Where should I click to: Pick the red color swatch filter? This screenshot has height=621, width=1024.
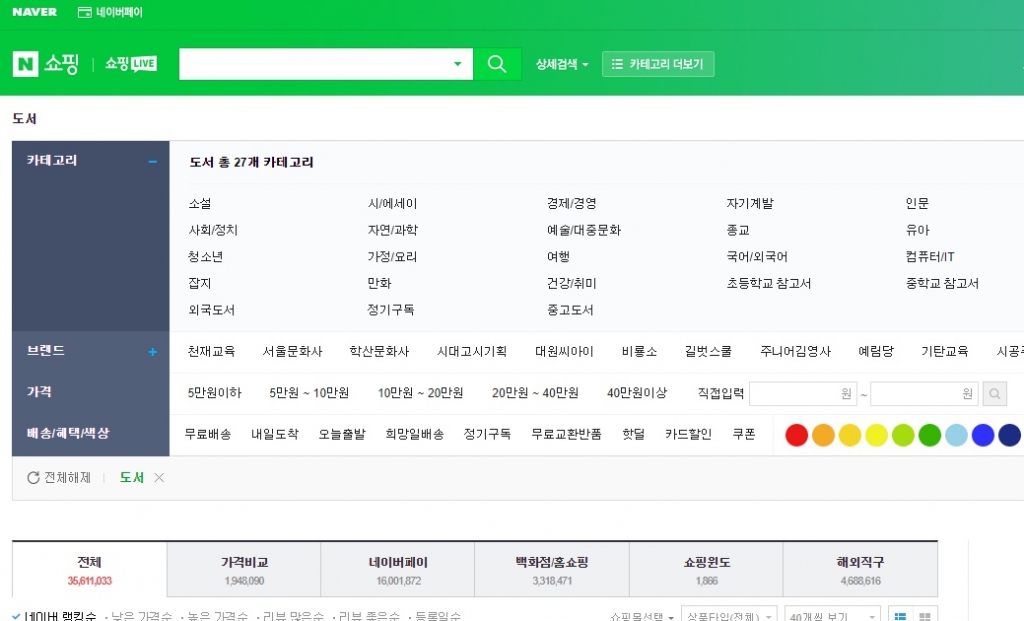coord(797,435)
